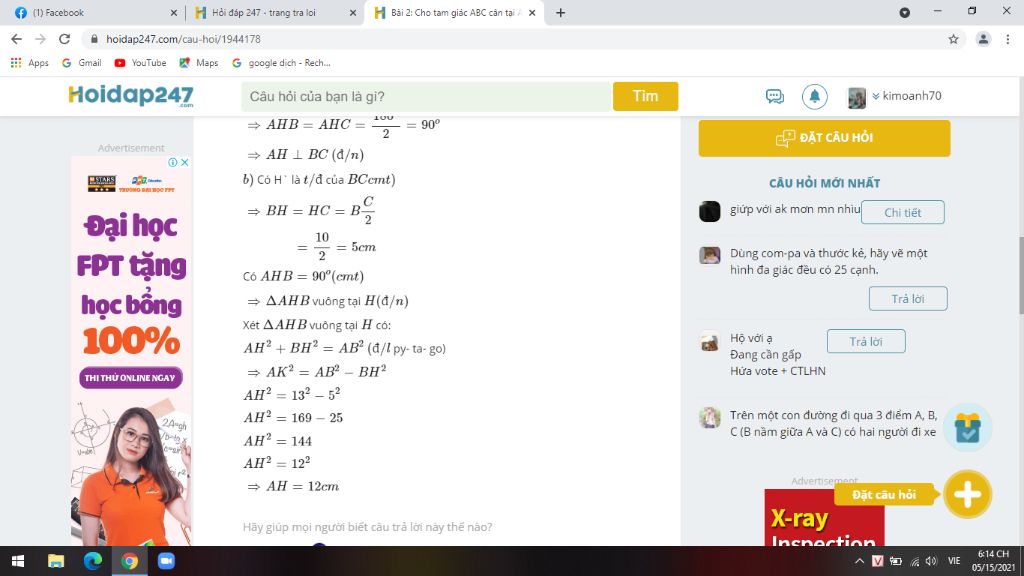Close the FPT ad with X

(x=185, y=163)
